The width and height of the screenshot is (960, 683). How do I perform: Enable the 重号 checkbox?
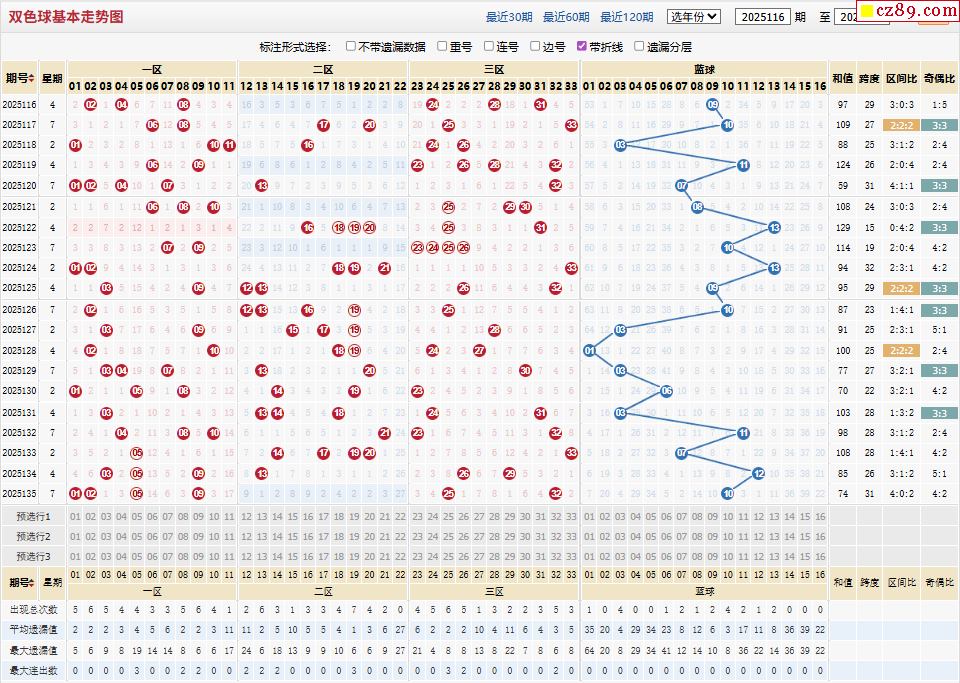pos(442,46)
